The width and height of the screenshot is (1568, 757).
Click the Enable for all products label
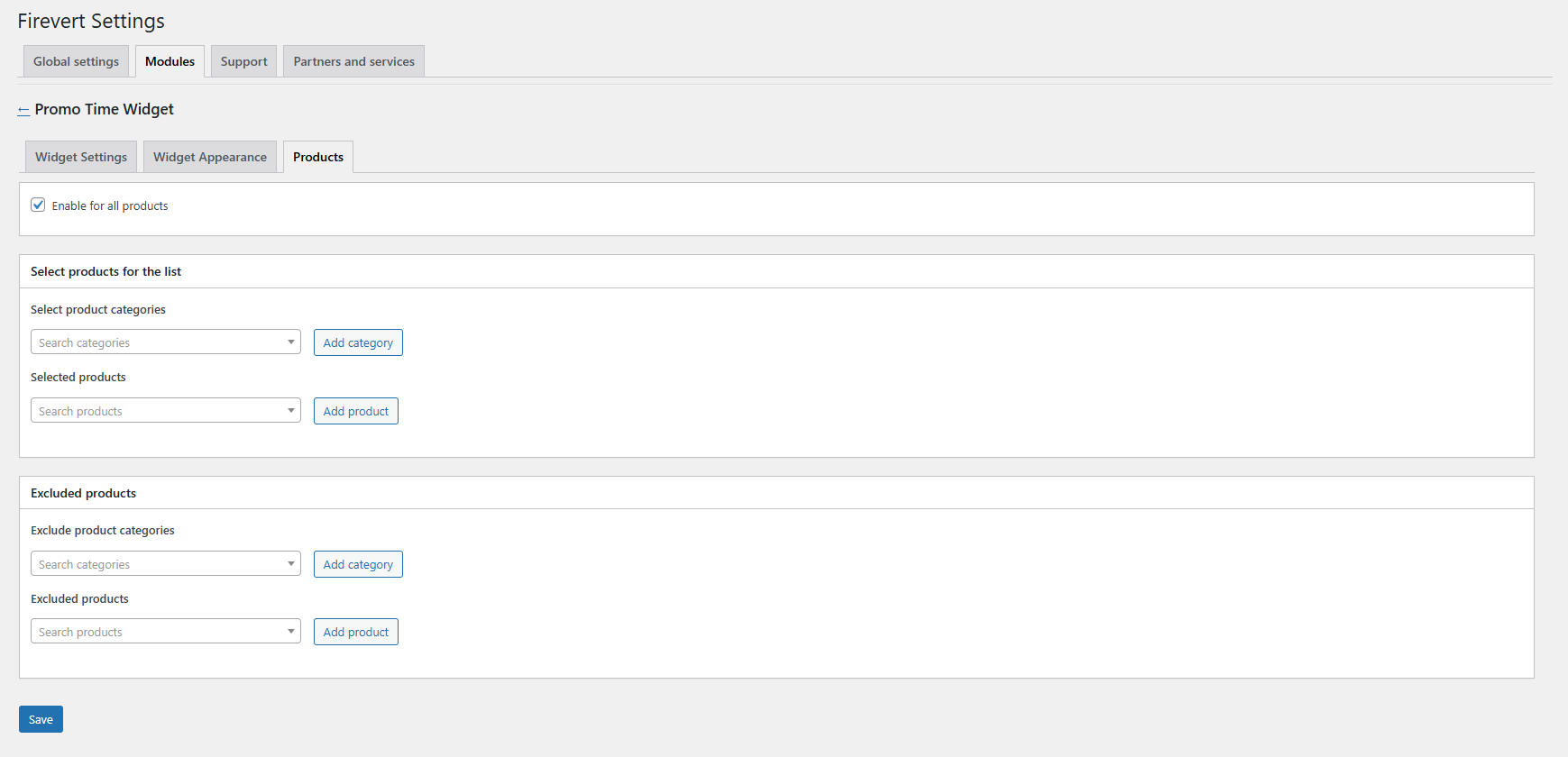[x=110, y=206]
